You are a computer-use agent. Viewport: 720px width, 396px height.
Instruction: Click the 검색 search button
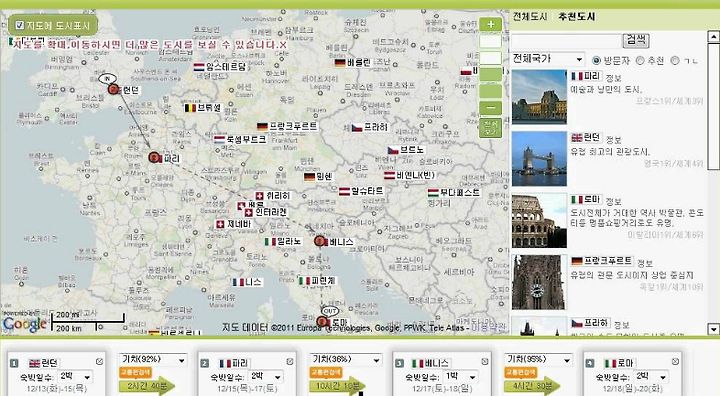coord(636,40)
